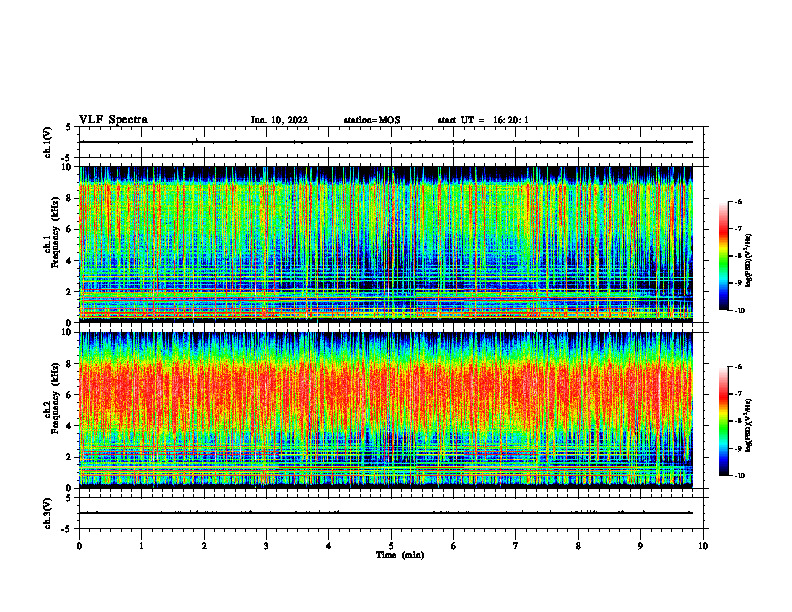Click the "ch.1(V)" waveform axis label
The image size is (792, 612).
coord(47,142)
